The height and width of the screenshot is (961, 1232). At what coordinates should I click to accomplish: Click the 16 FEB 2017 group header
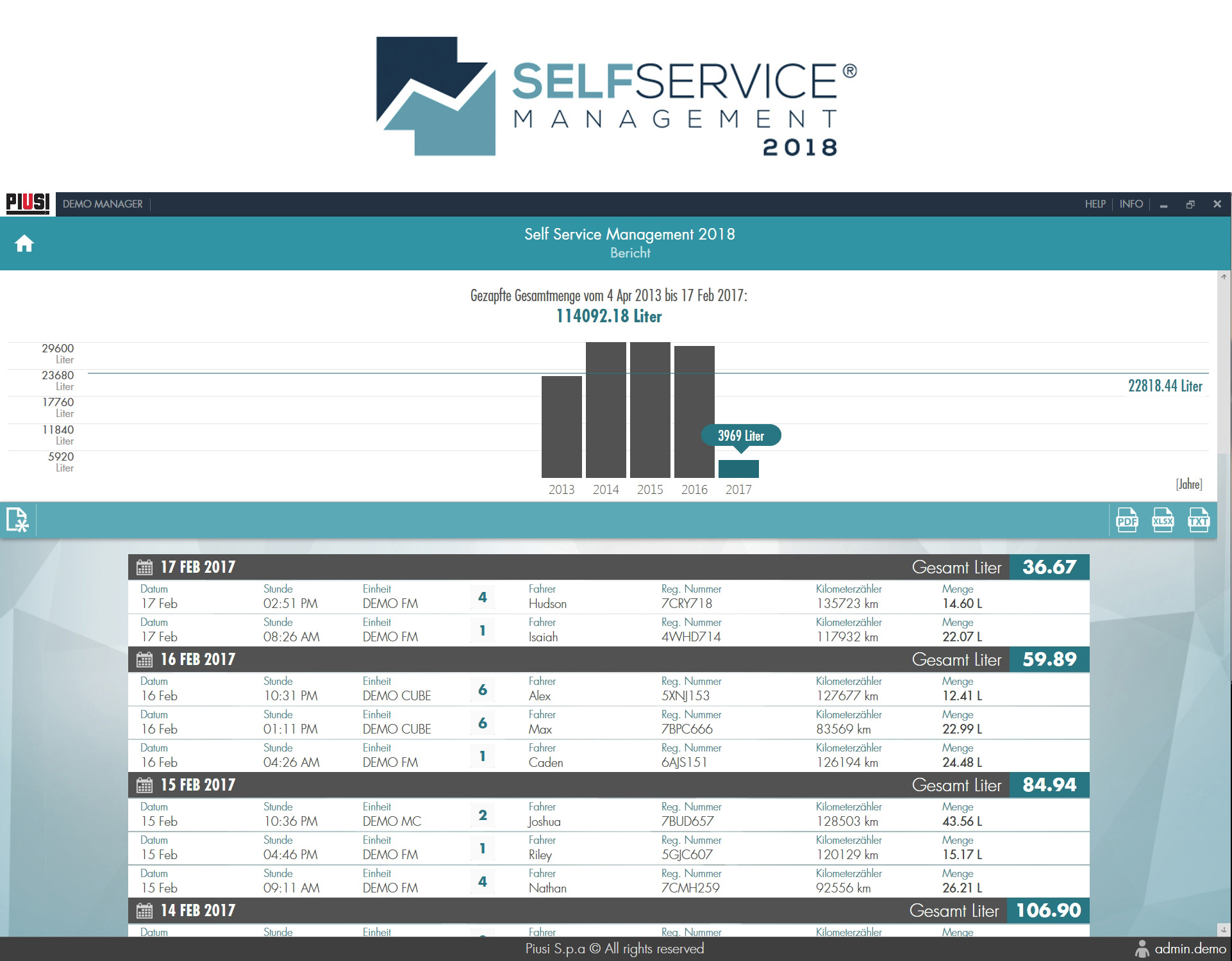click(608, 659)
